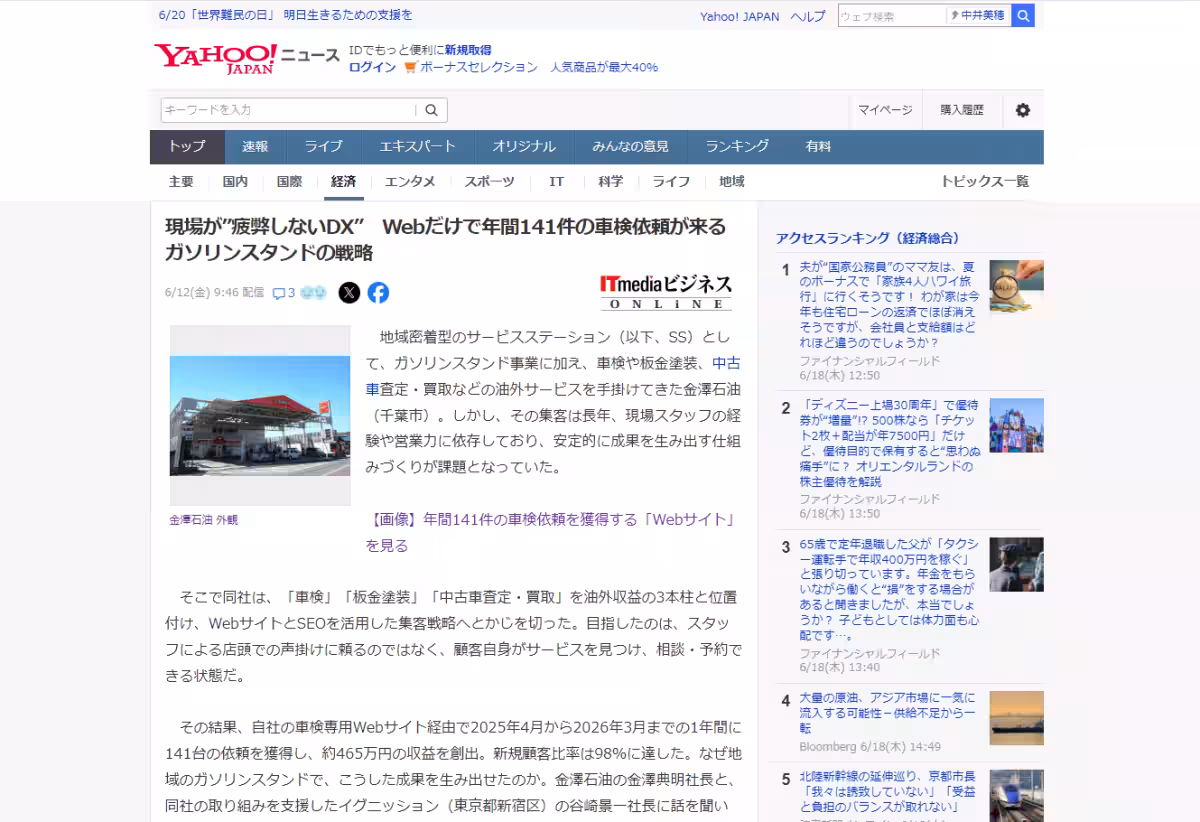Open the ランキング tab

pyautogui.click(x=737, y=147)
